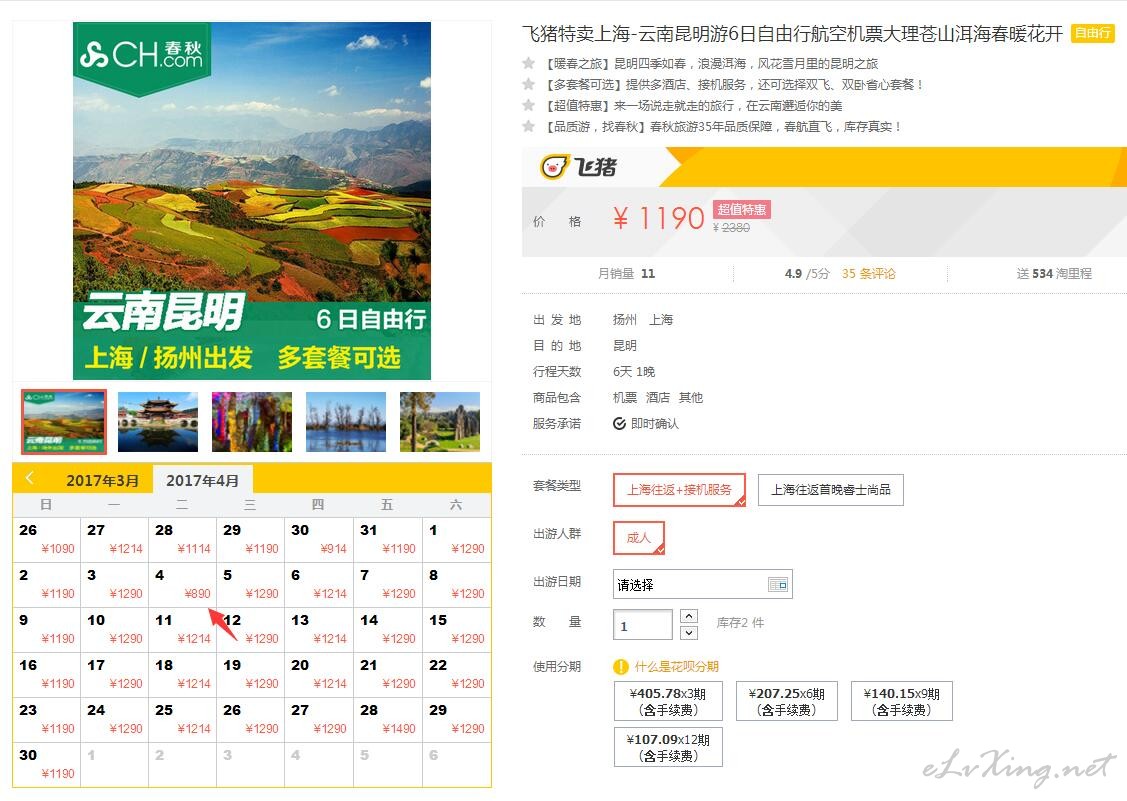Click the star beside 暖春之旅 line
Viewport: 1127px width, 801px height.
tap(529, 63)
